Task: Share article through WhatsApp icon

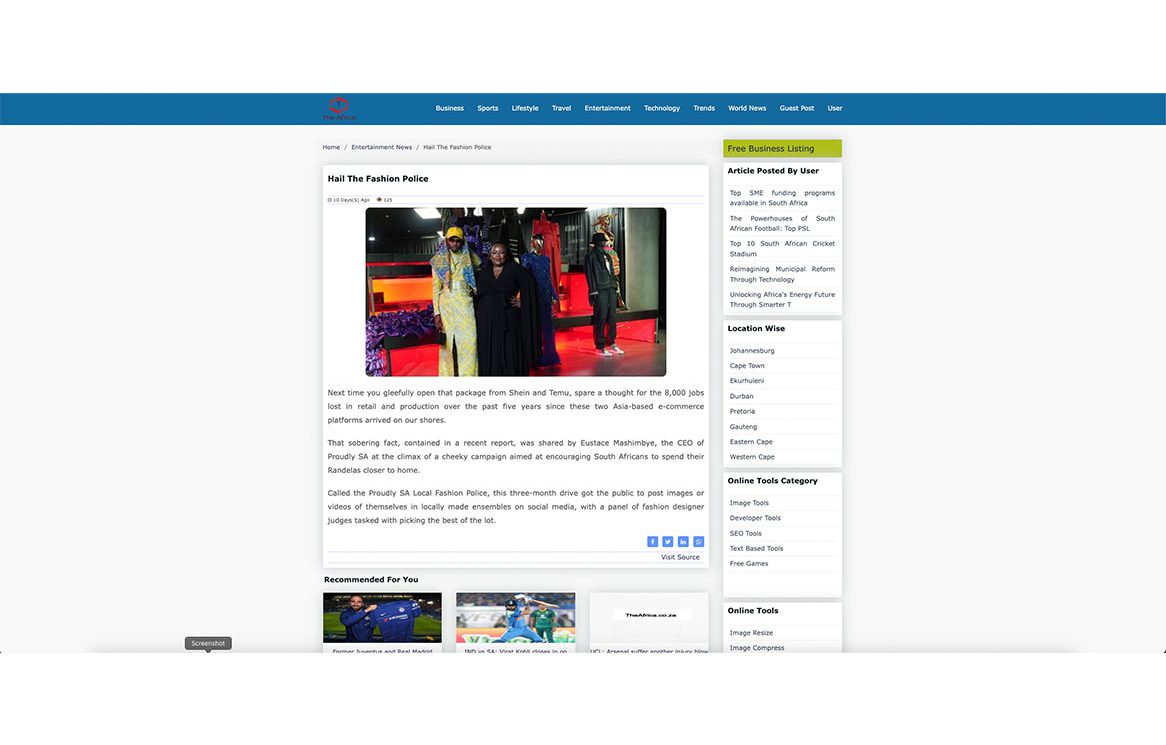Action: (x=699, y=542)
